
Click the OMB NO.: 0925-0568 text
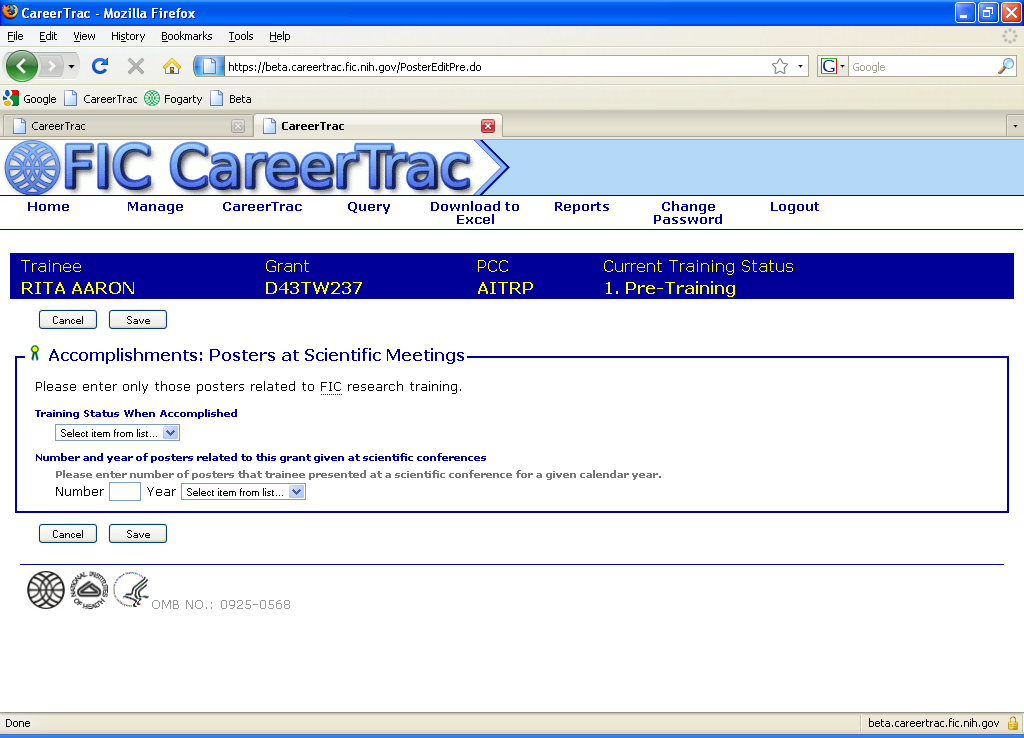coord(221,605)
